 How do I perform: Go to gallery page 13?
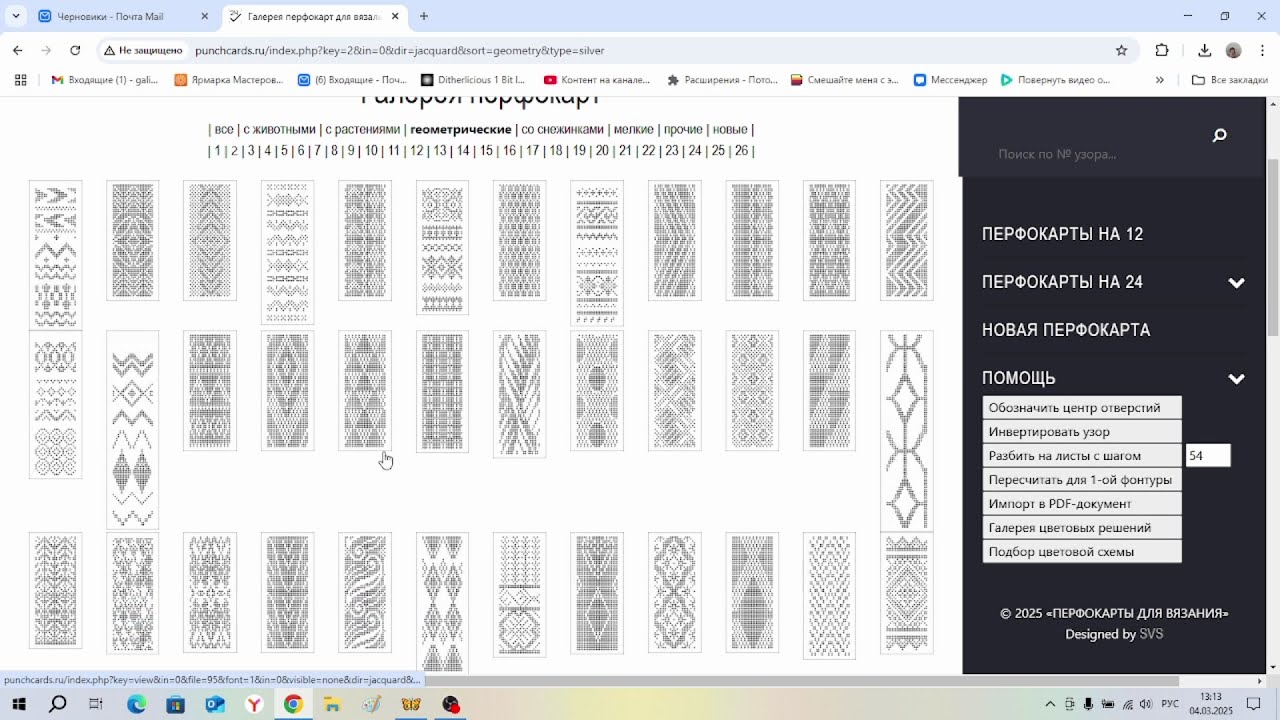(x=440, y=151)
